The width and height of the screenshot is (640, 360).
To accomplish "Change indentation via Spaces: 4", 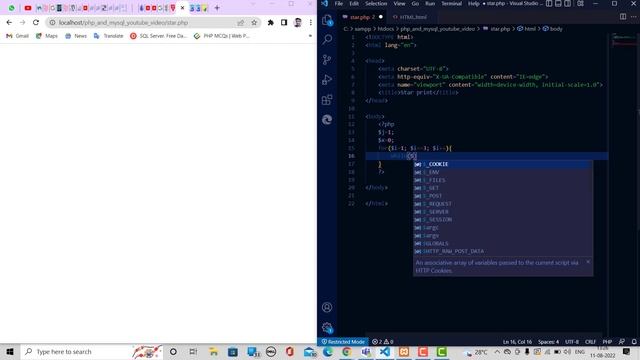I will tap(548, 342).
